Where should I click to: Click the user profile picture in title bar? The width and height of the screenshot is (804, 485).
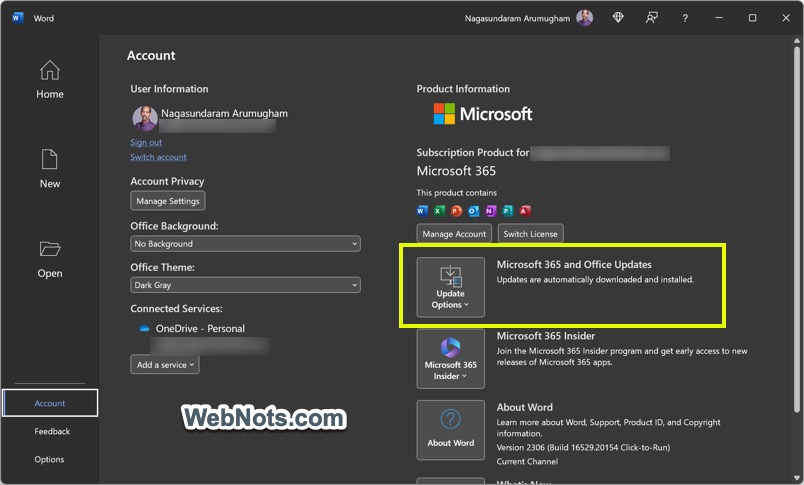coord(585,18)
